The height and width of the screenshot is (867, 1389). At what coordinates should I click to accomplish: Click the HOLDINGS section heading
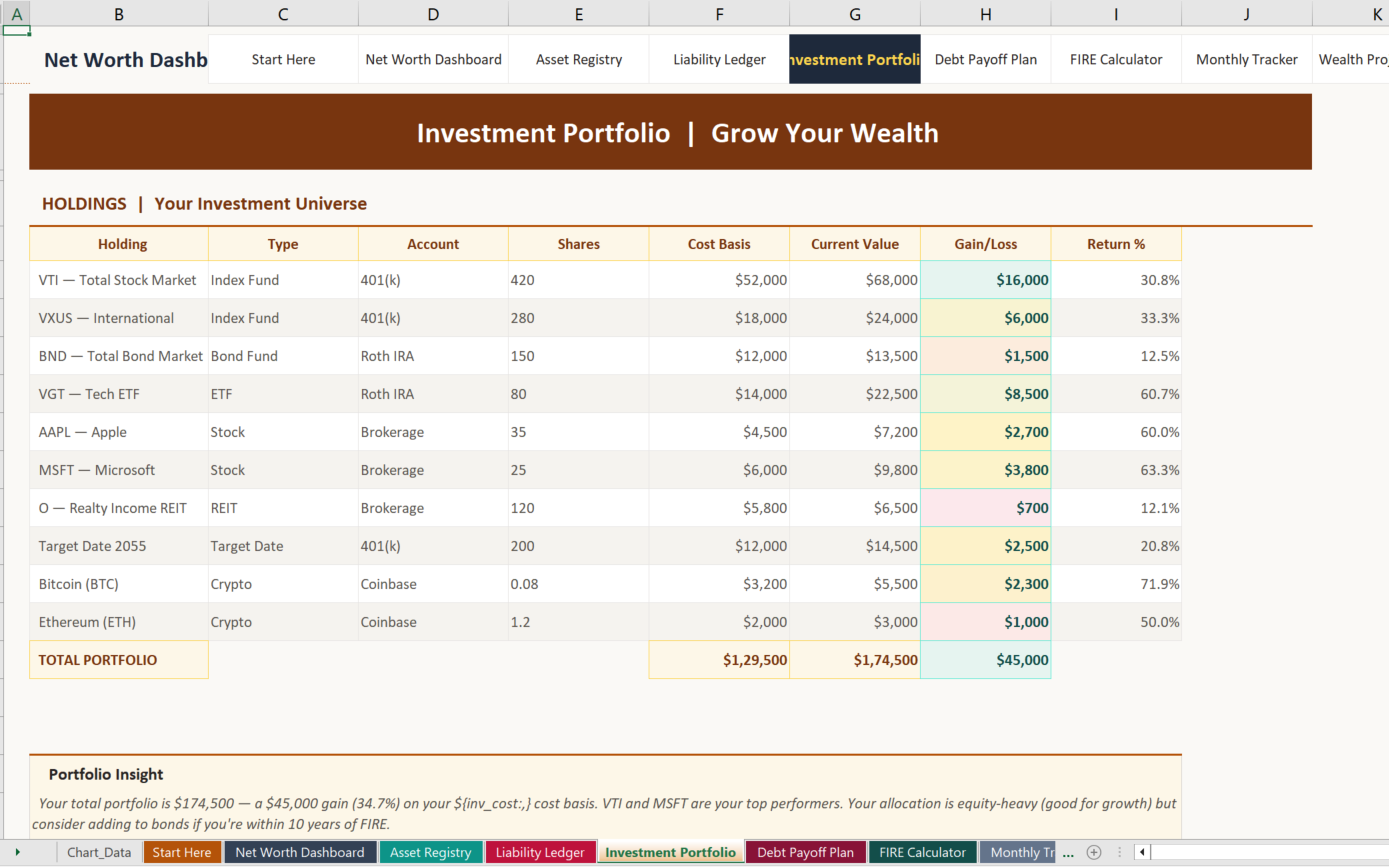point(204,204)
